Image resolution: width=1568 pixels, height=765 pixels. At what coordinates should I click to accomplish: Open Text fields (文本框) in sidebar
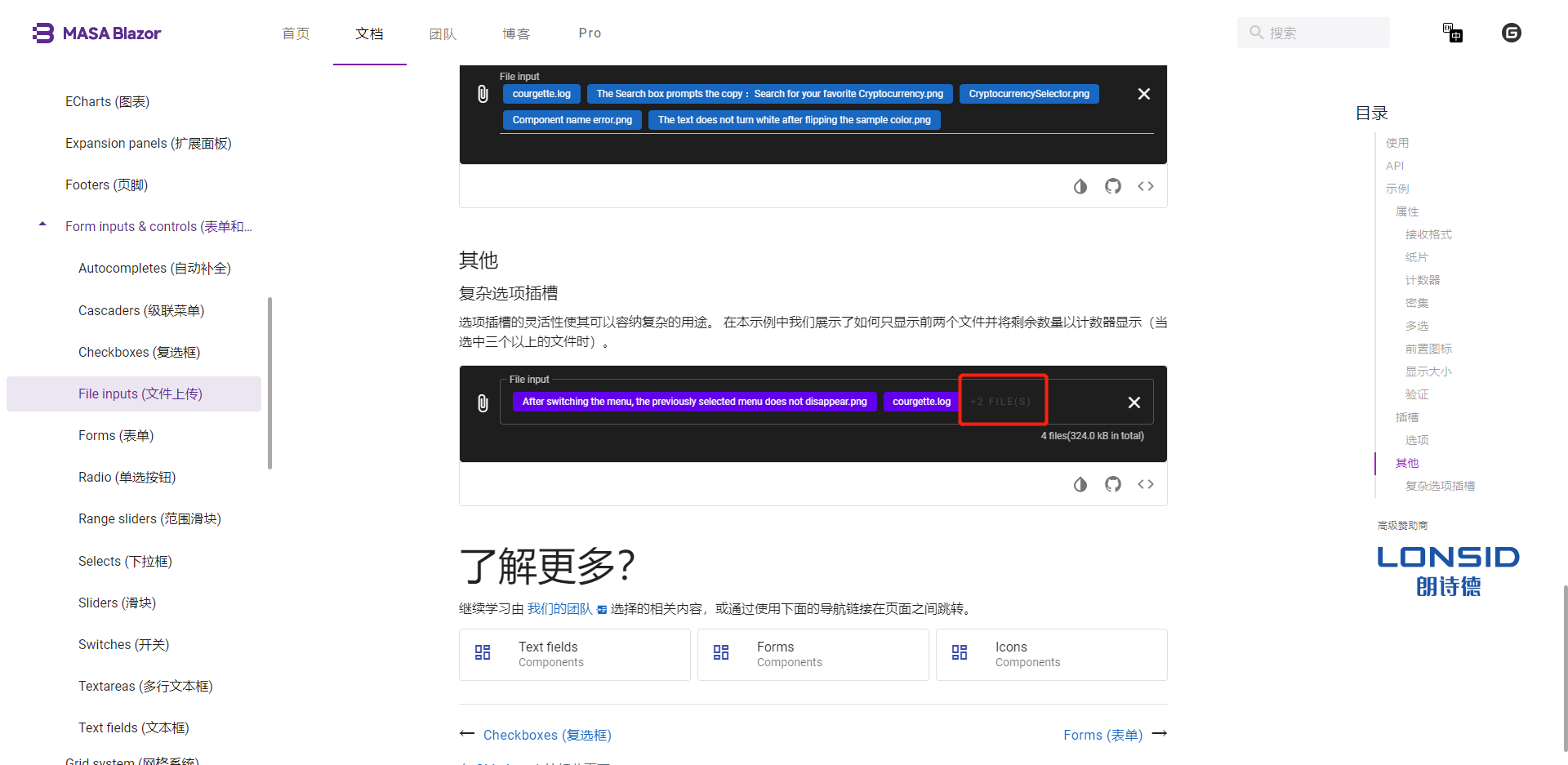[133, 728]
